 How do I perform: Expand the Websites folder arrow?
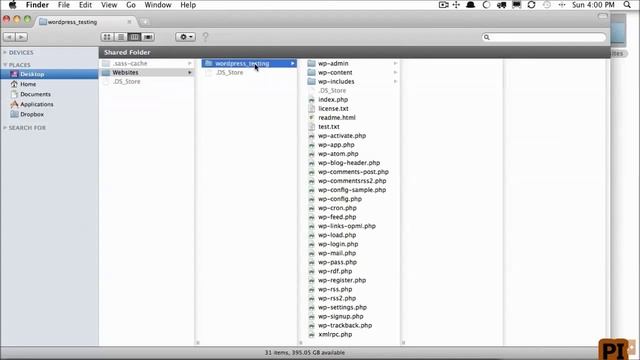click(190, 73)
